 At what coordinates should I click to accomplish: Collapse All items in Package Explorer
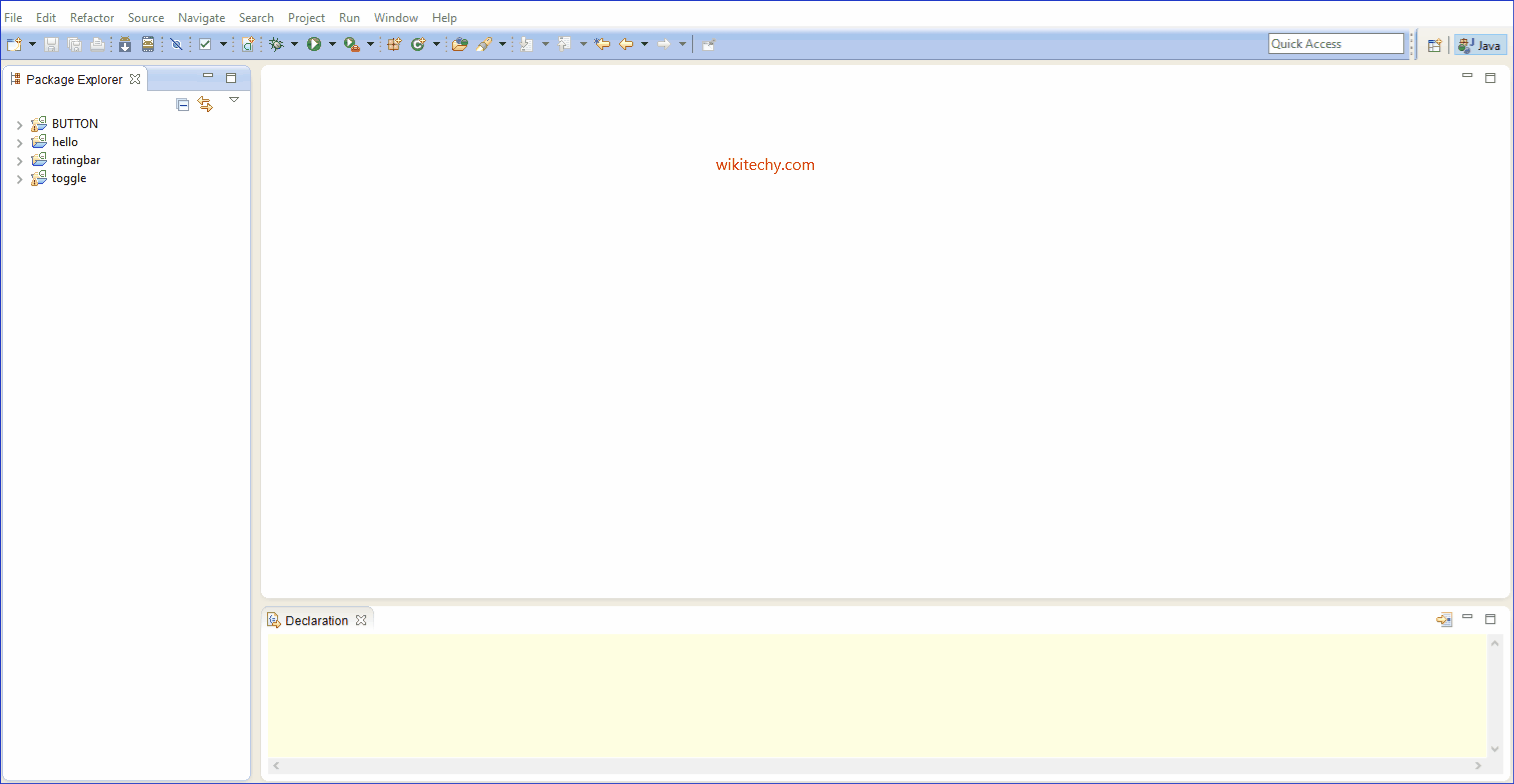(183, 104)
